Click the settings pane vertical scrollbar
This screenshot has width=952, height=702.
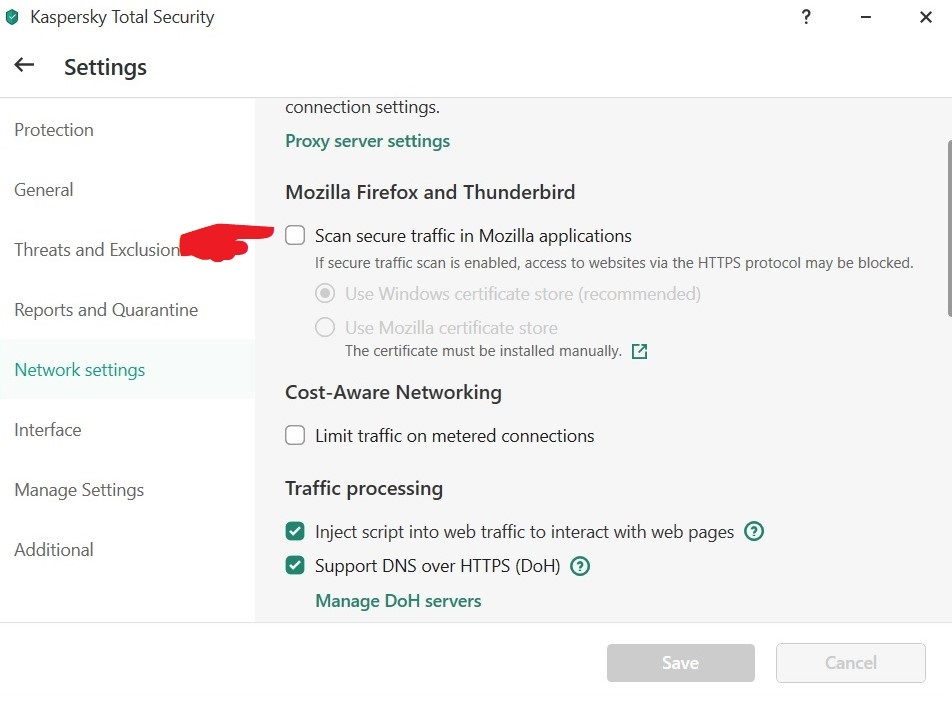click(x=949, y=228)
